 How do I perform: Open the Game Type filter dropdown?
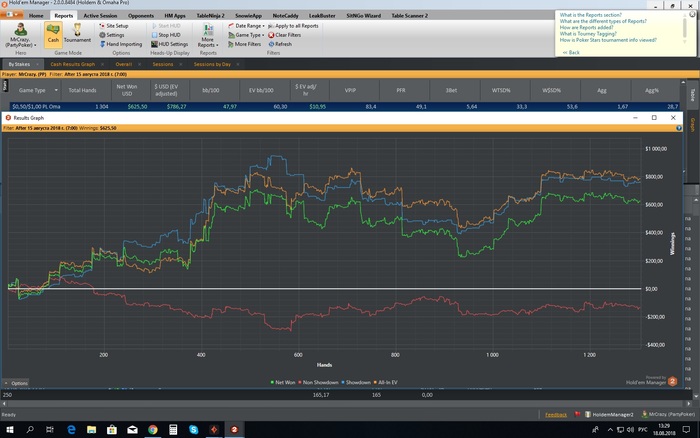(246, 35)
